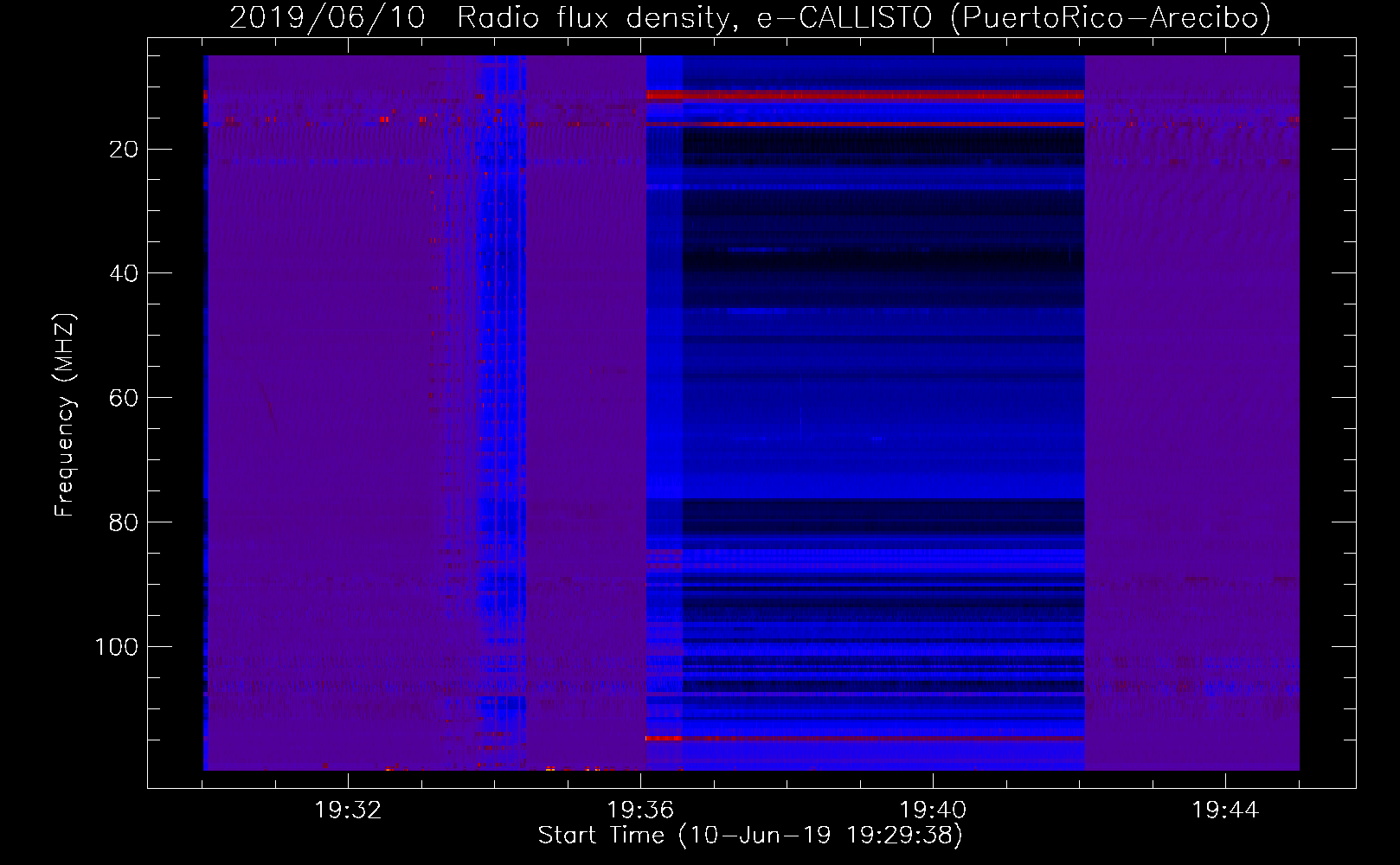This screenshot has width=1400, height=865.
Task: Click the plot title 'Radio flux density, e-CALLISTO'
Action: pyautogui.click(x=695, y=17)
